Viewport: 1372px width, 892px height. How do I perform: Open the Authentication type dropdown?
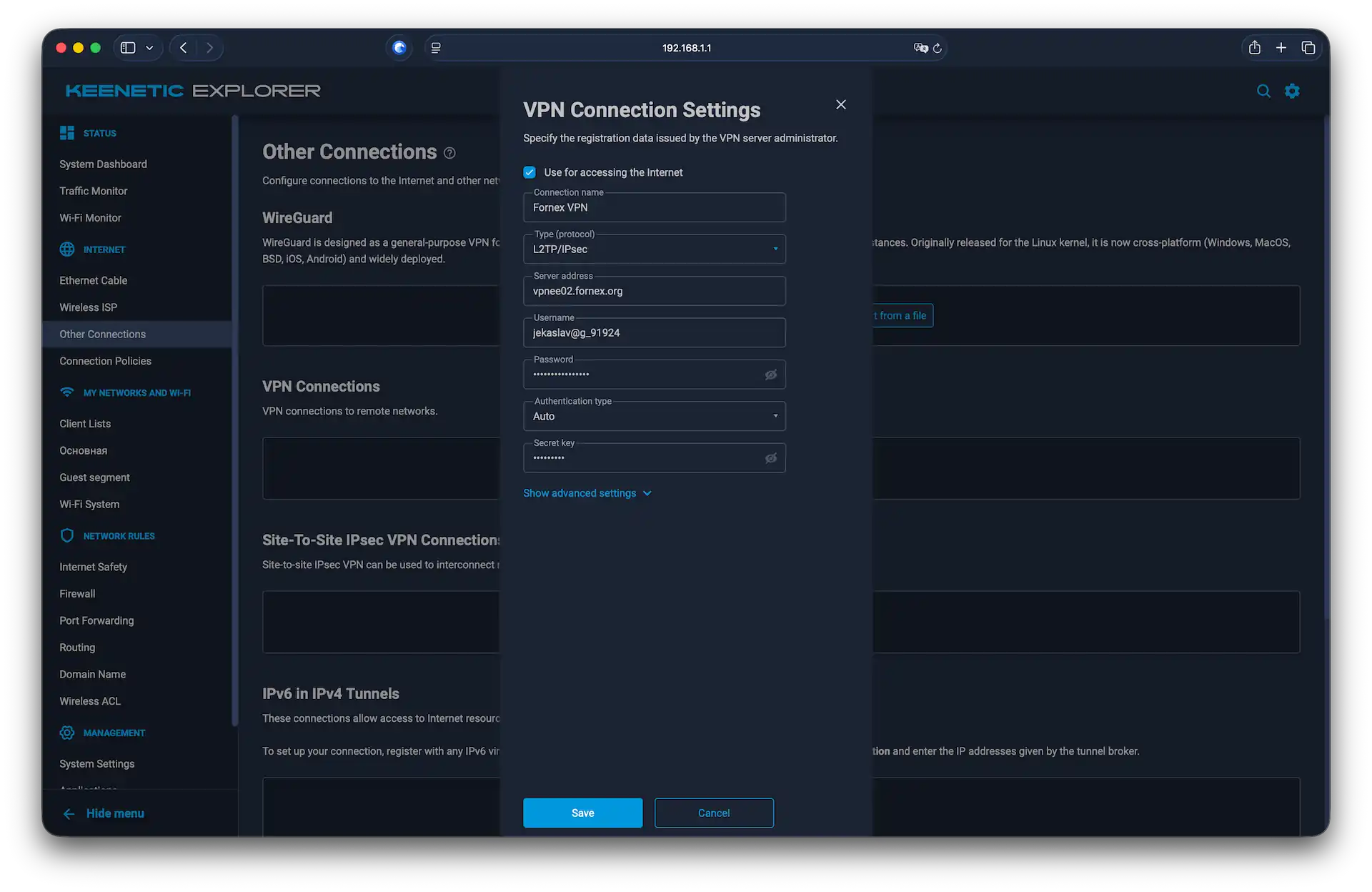[x=655, y=416]
